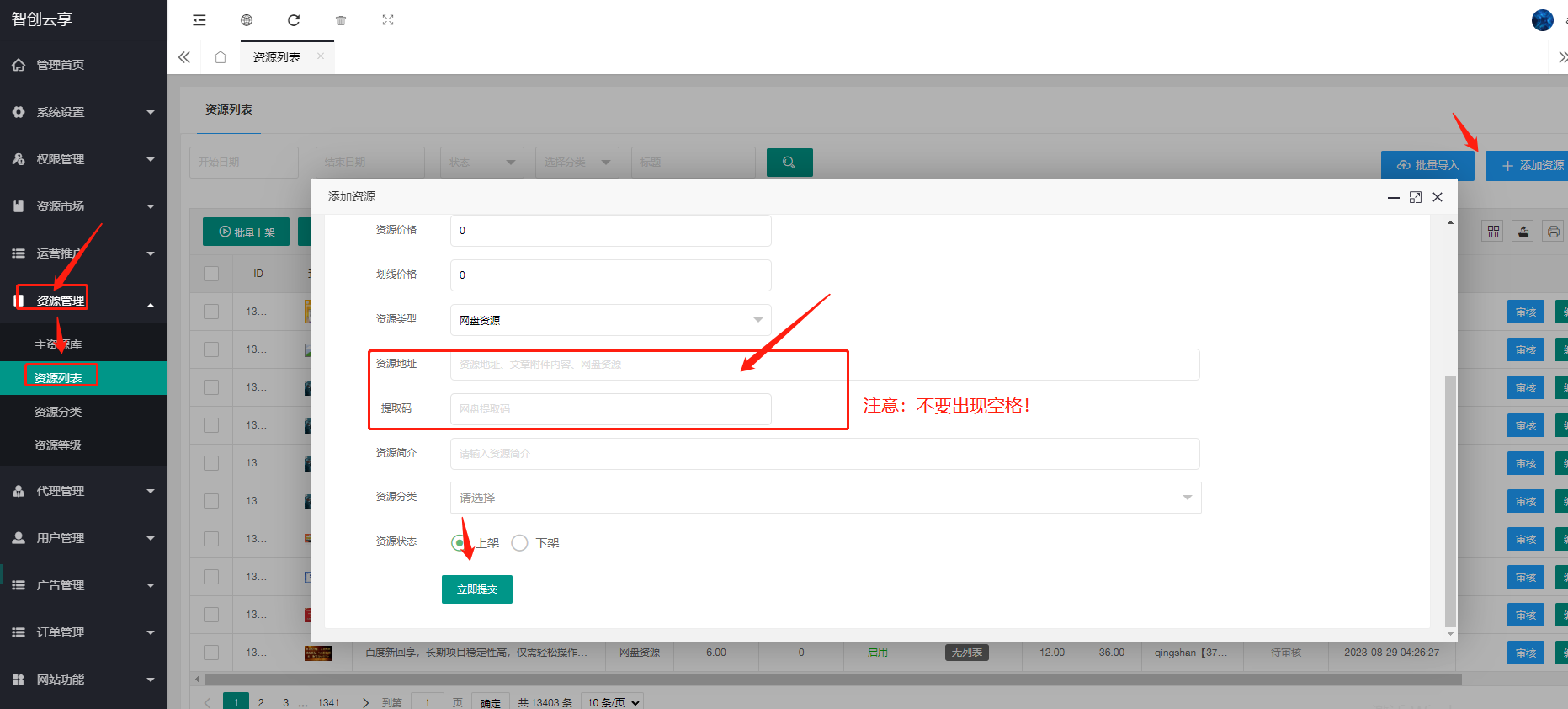Screen dimensions: 1568x709
Task: Expand 权限管理 menu
Action: (83, 159)
